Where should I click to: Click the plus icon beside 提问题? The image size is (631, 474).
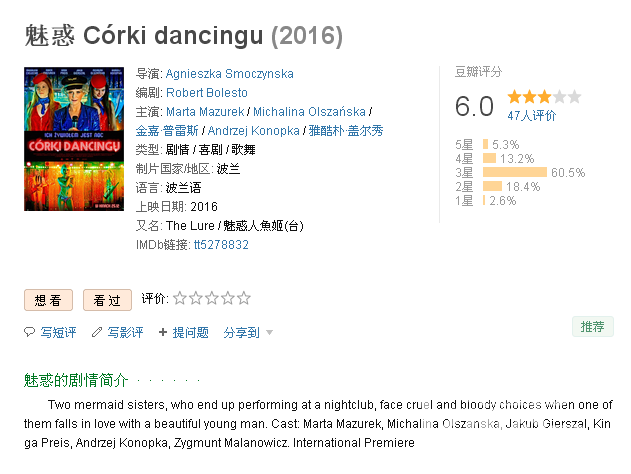(163, 332)
